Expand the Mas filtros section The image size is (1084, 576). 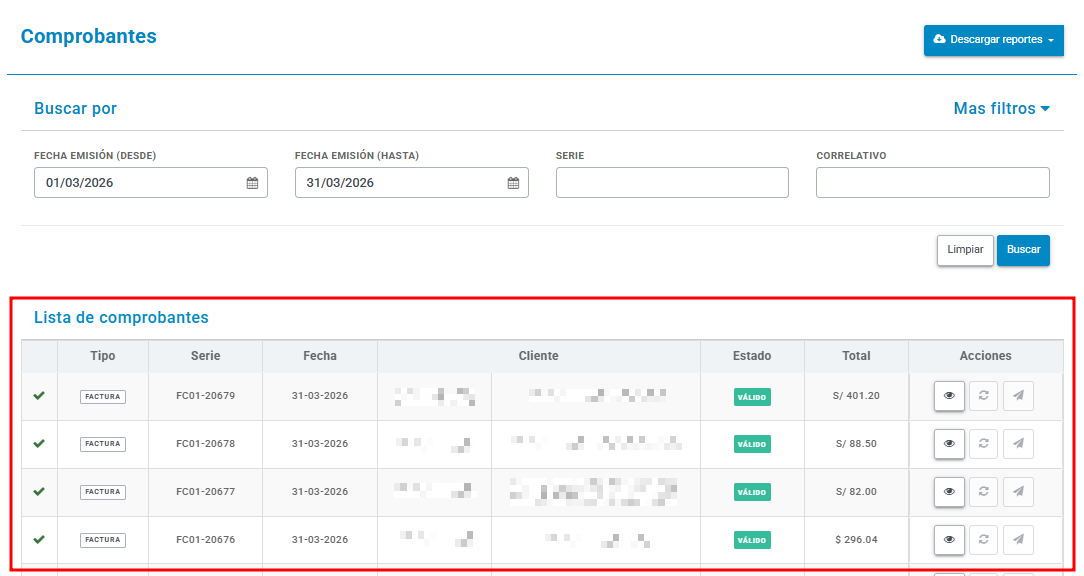[x=1002, y=109]
